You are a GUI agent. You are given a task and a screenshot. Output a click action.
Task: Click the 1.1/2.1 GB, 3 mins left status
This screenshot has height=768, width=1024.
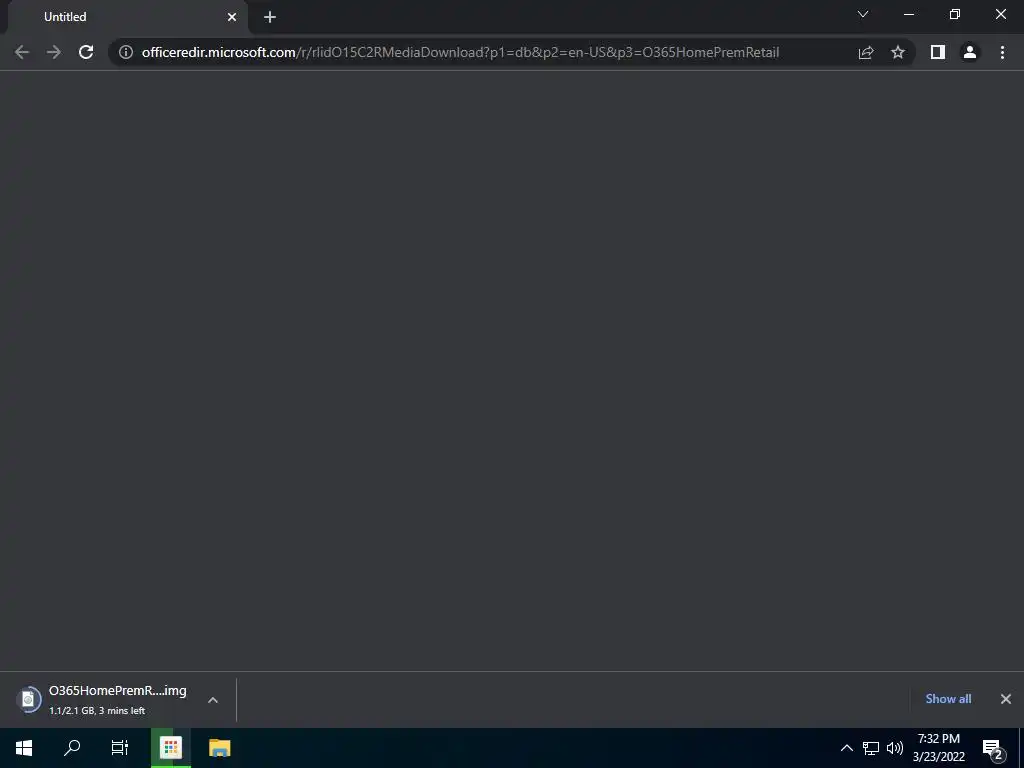pyautogui.click(x=97, y=711)
